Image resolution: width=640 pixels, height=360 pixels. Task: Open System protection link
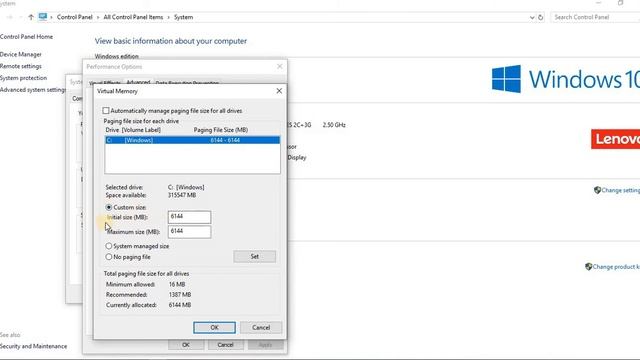point(23,78)
